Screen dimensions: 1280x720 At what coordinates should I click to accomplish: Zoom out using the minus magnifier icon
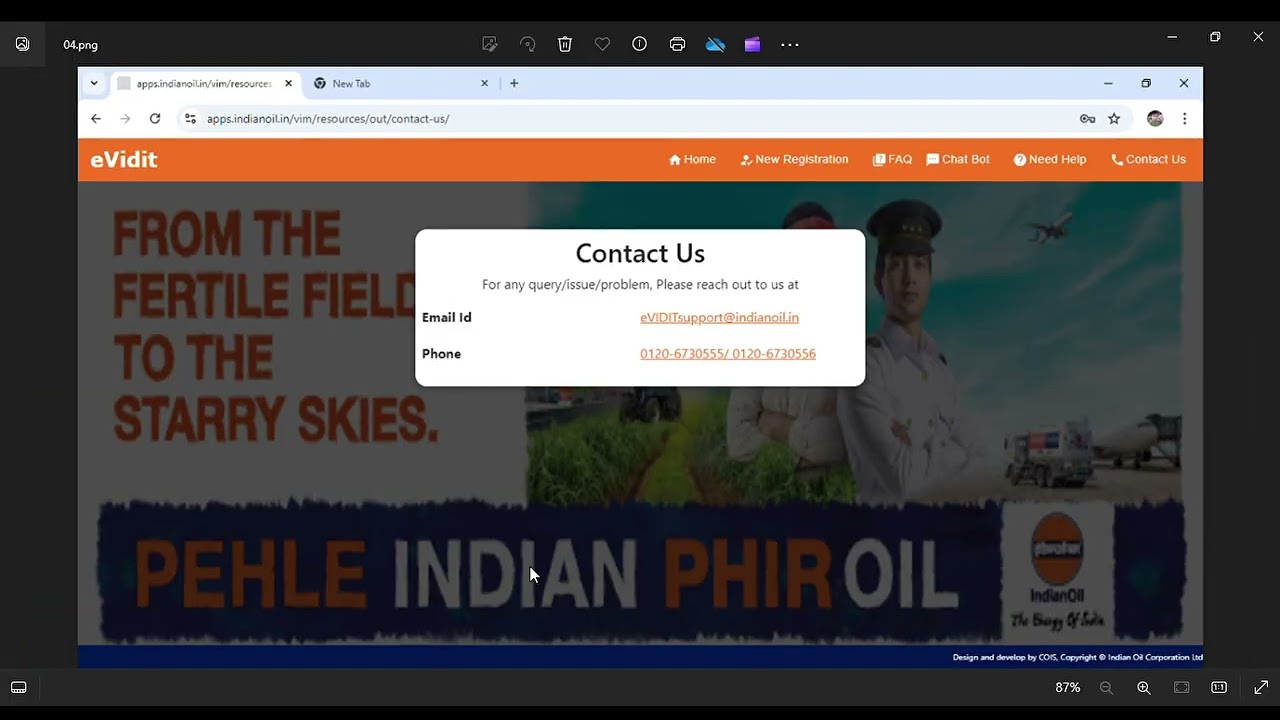click(x=1106, y=687)
